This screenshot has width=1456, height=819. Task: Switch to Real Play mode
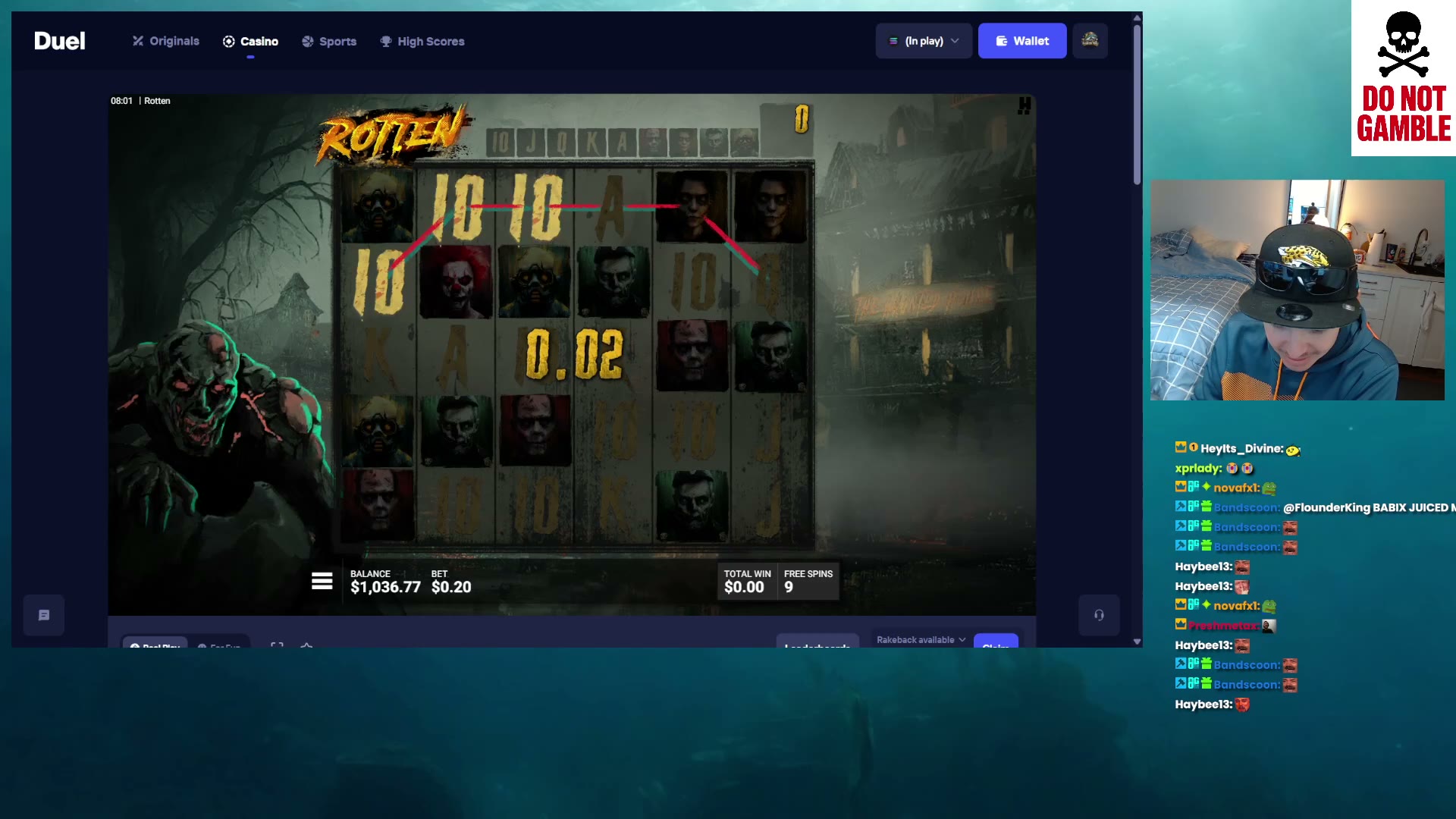tap(155, 644)
